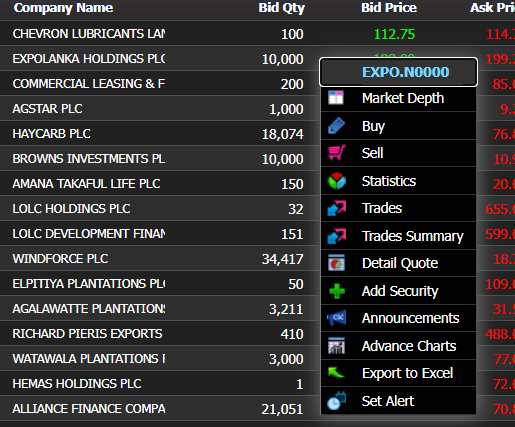This screenshot has width=515, height=427.
Task: Click the Announcements megaphone icon
Action: pos(337,318)
